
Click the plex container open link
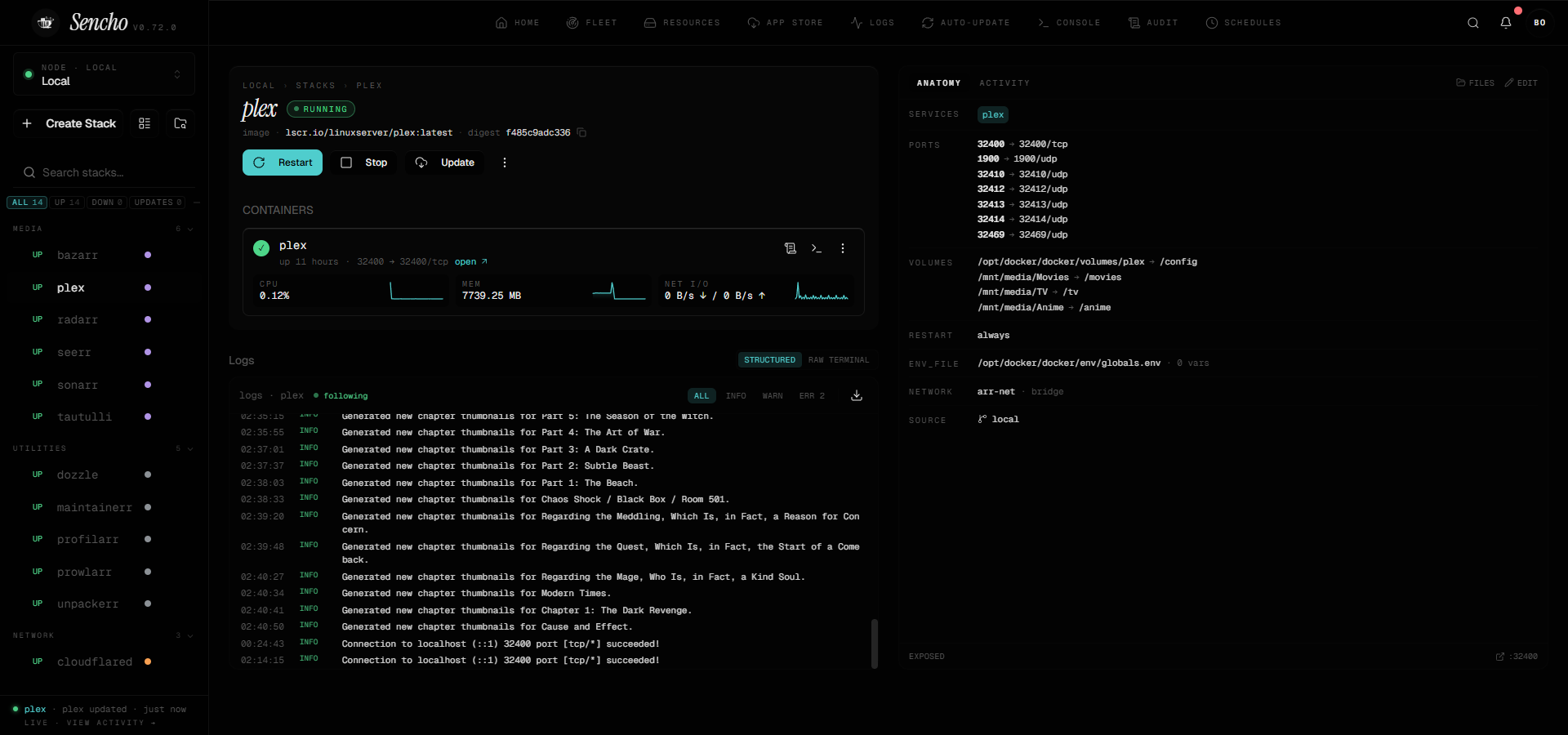pyautogui.click(x=471, y=262)
